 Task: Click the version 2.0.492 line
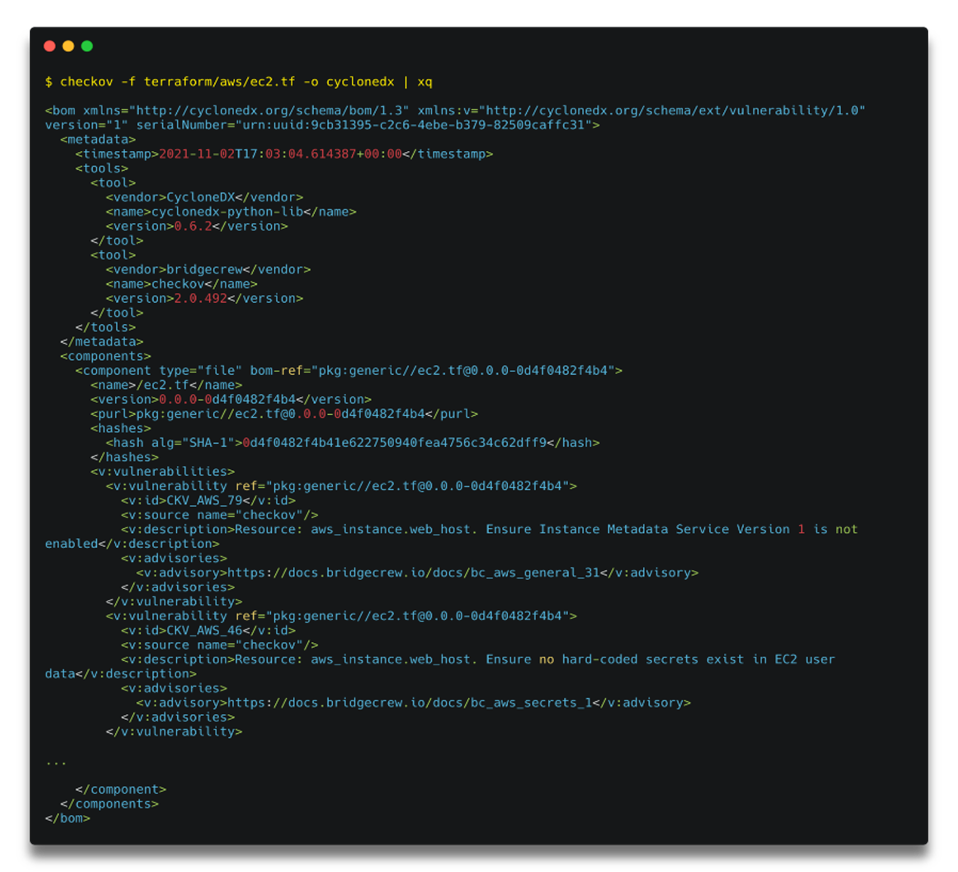205,299
